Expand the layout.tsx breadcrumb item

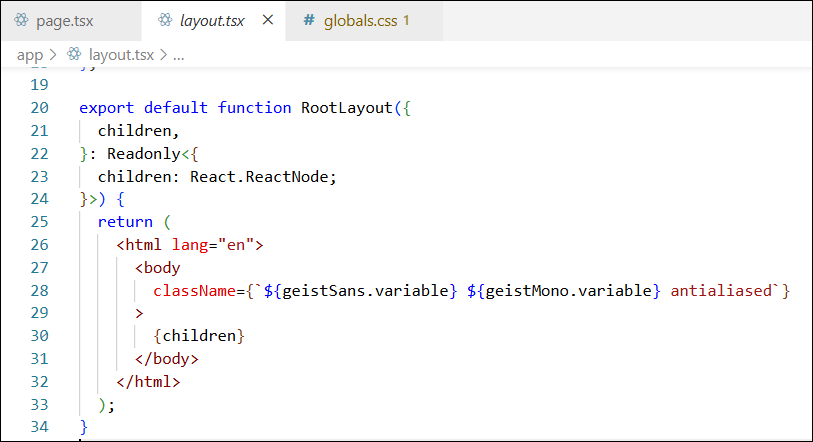pos(120,55)
